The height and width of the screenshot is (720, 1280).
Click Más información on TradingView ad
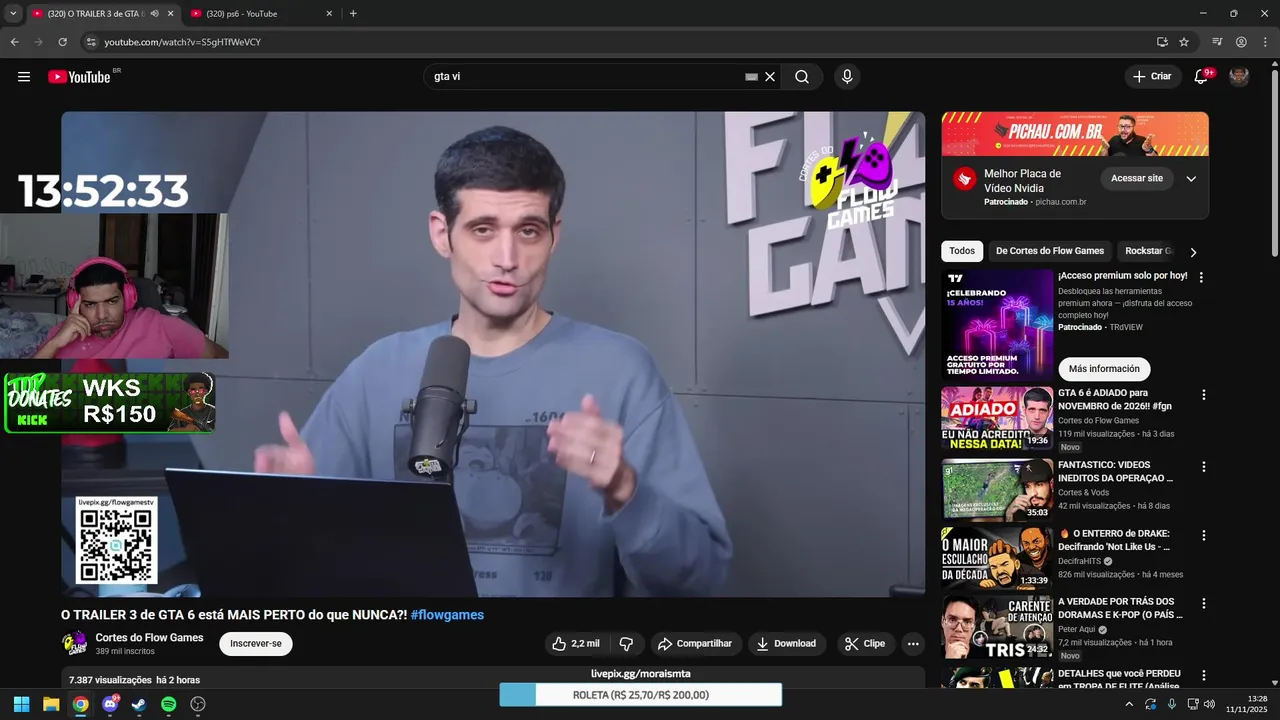coord(1104,369)
